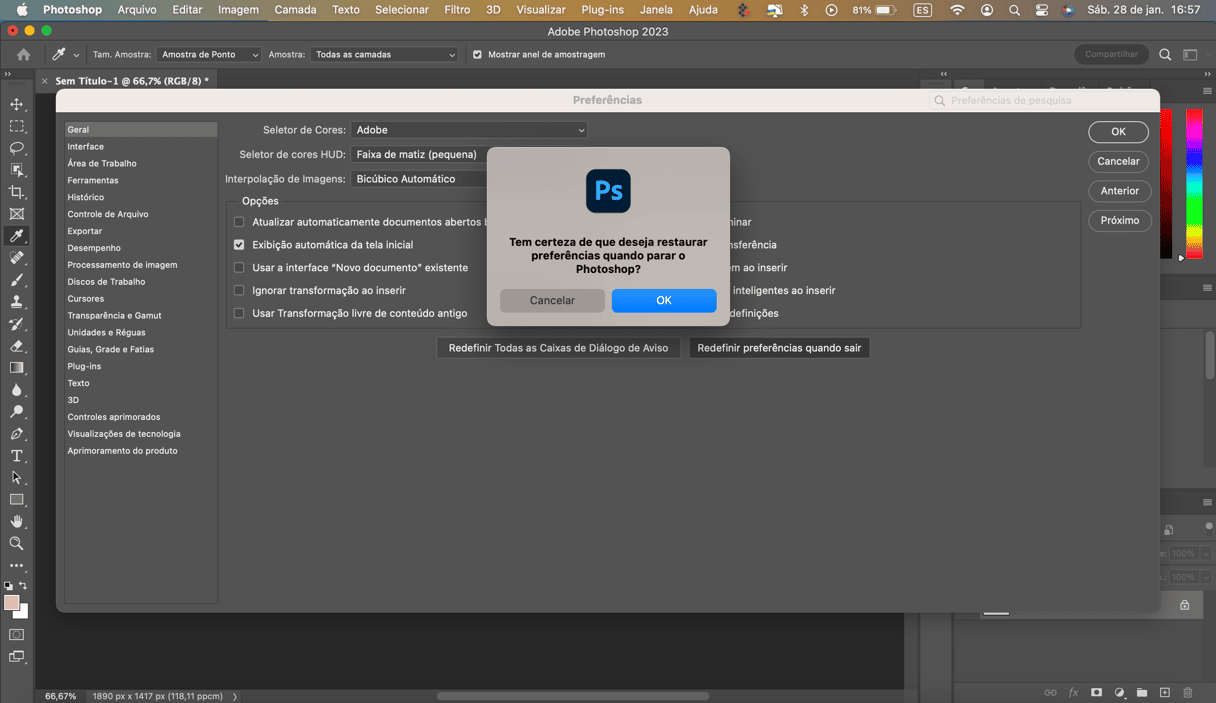Open the workspace switcher in options bar

point(1190,55)
